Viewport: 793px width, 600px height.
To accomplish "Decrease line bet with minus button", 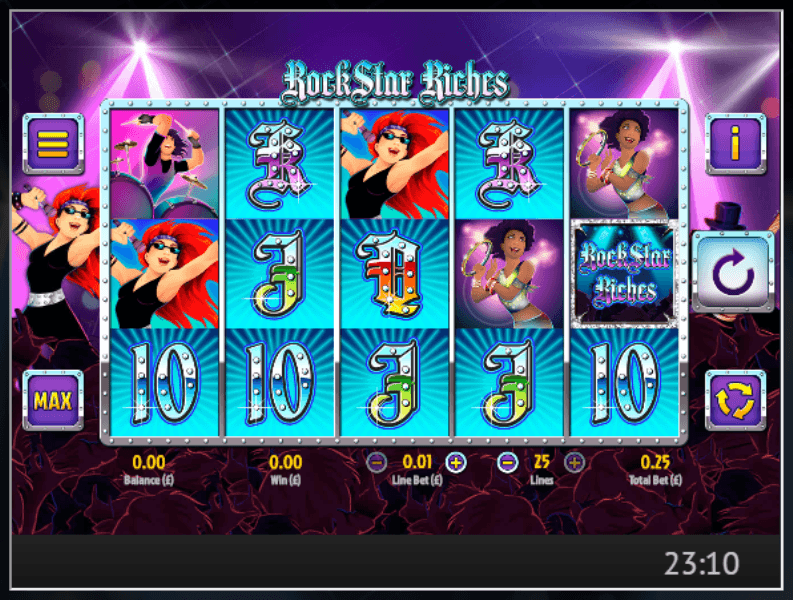I will pos(377,462).
